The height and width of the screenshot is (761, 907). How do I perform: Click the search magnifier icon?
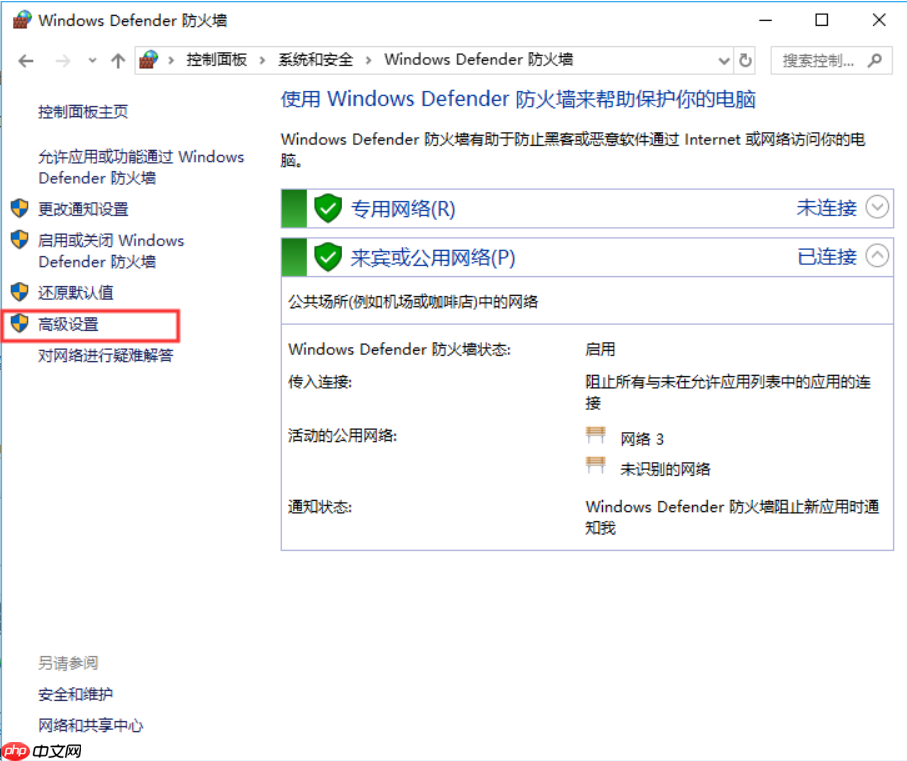875,60
